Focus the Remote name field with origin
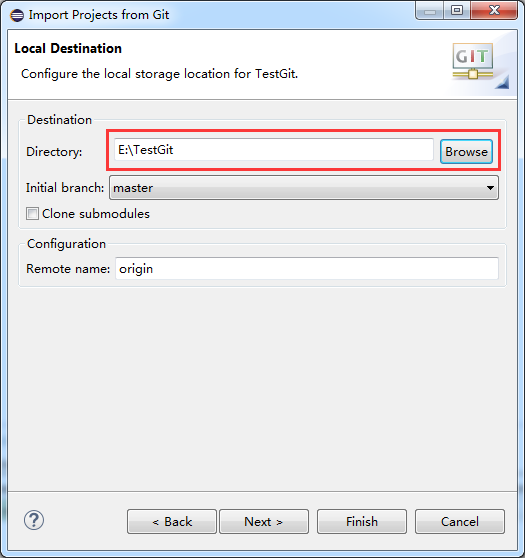 306,269
